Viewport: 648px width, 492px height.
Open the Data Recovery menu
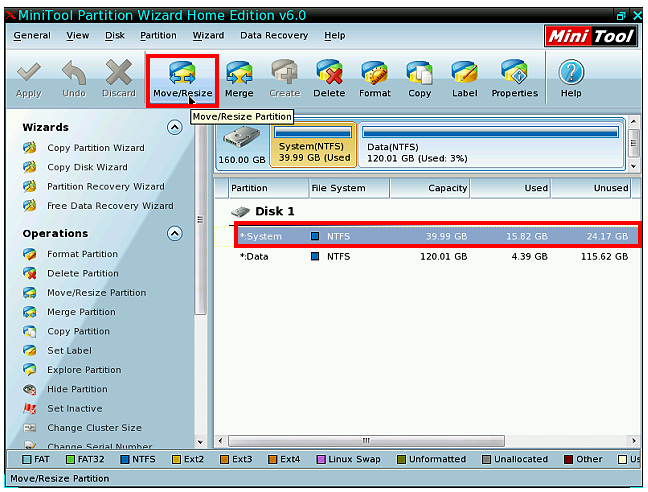[x=274, y=36]
